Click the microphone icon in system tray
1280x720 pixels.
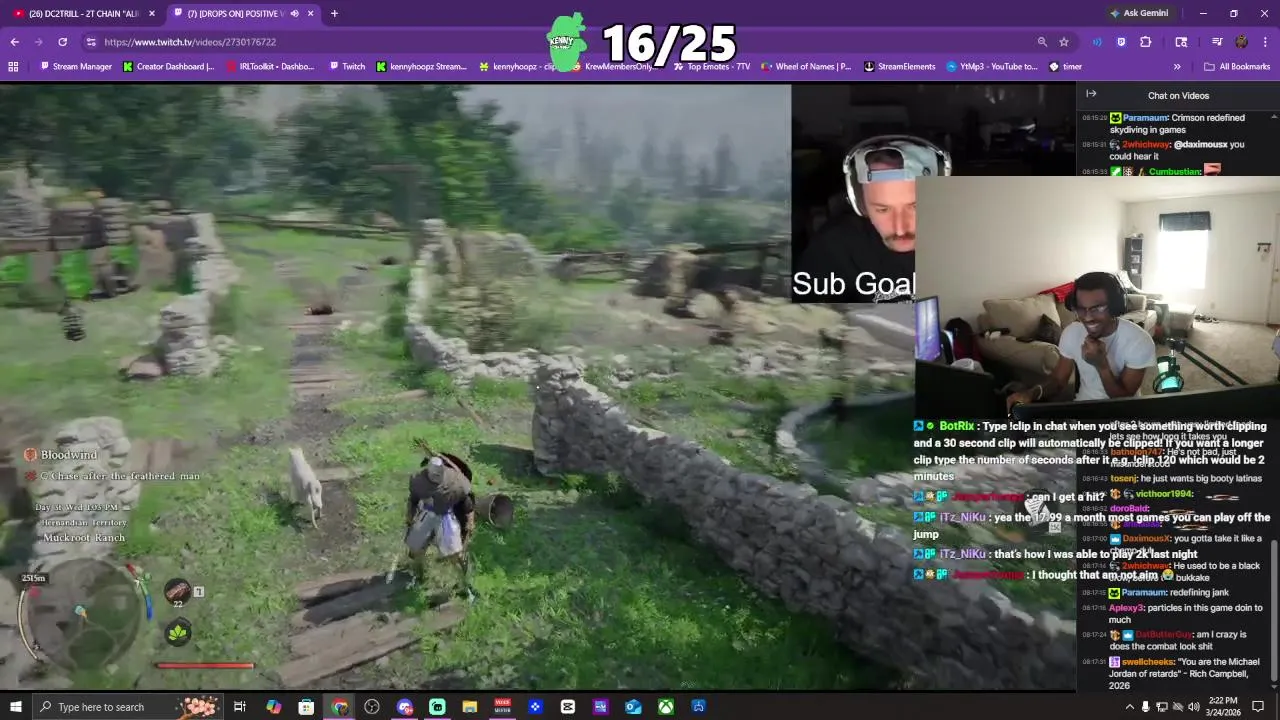click(x=1146, y=707)
